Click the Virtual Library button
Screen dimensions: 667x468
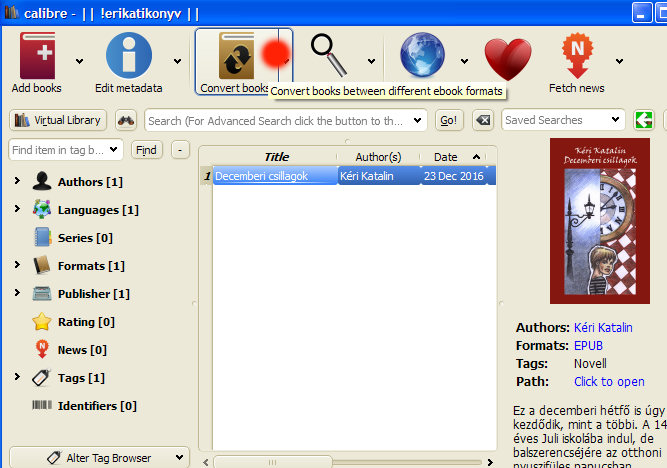[58, 120]
